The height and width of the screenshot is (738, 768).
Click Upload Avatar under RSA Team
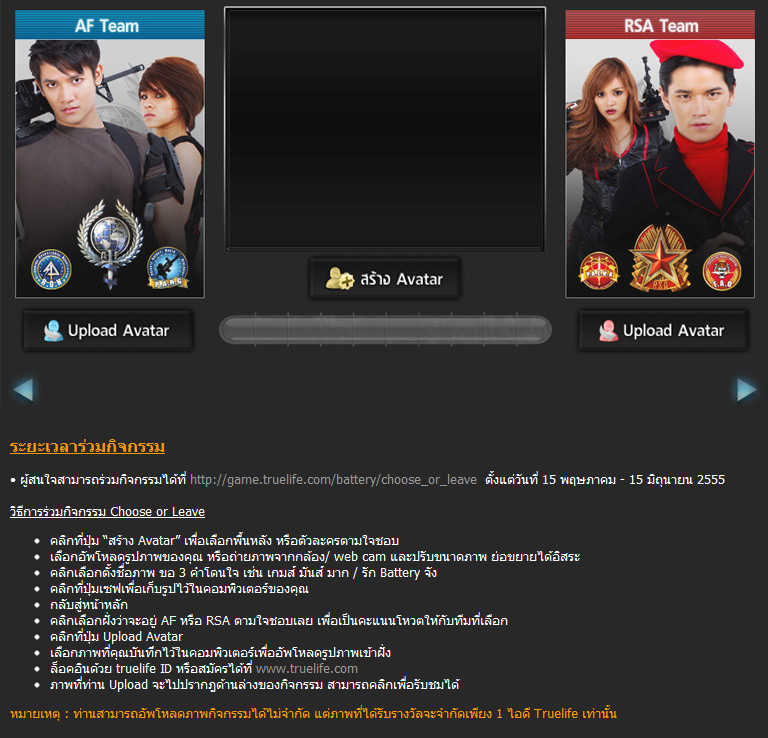coord(663,331)
